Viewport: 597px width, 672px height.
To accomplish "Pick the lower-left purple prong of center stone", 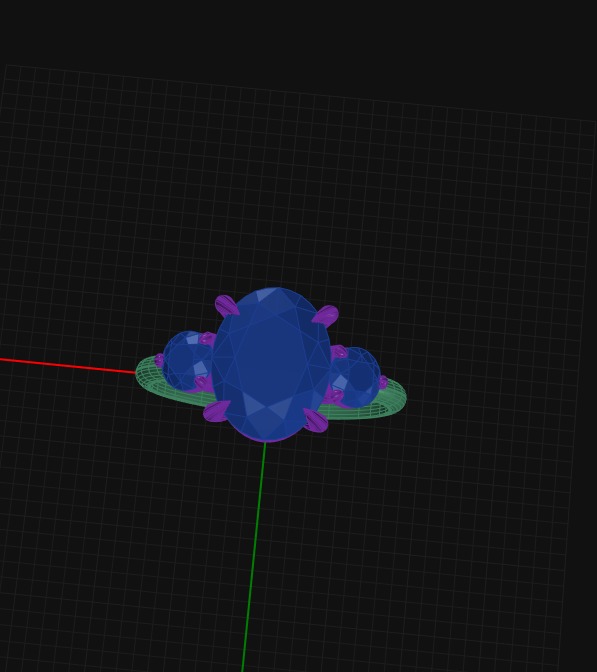I will coord(217,411).
